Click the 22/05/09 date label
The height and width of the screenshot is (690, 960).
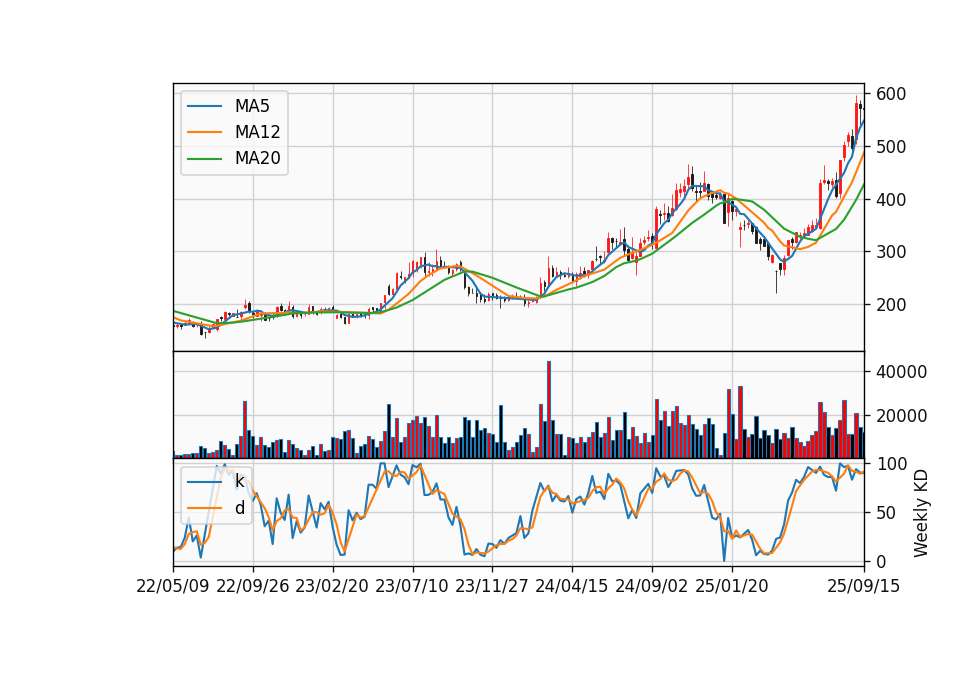173,586
